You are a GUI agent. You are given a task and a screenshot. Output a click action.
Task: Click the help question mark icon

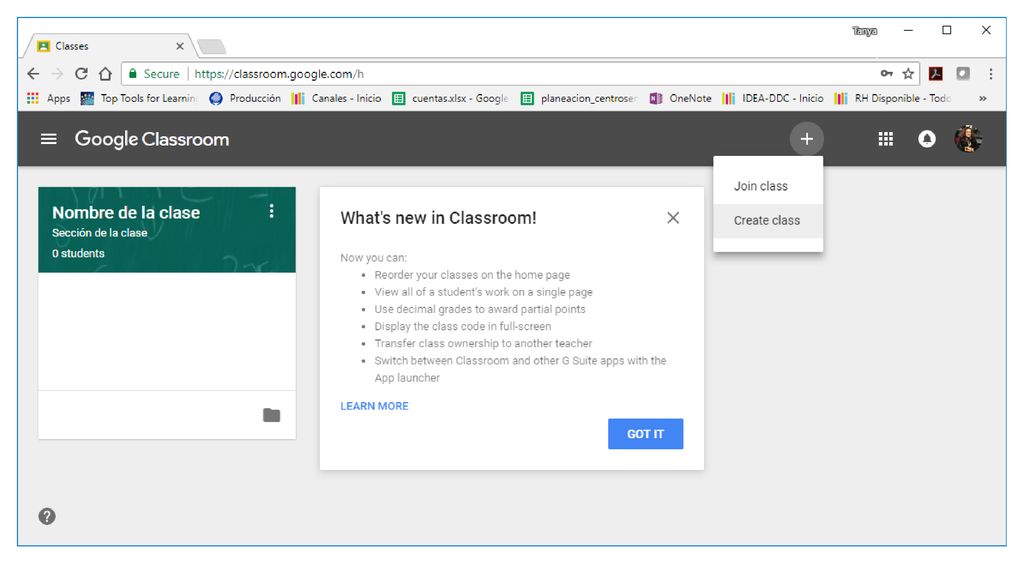(47, 517)
